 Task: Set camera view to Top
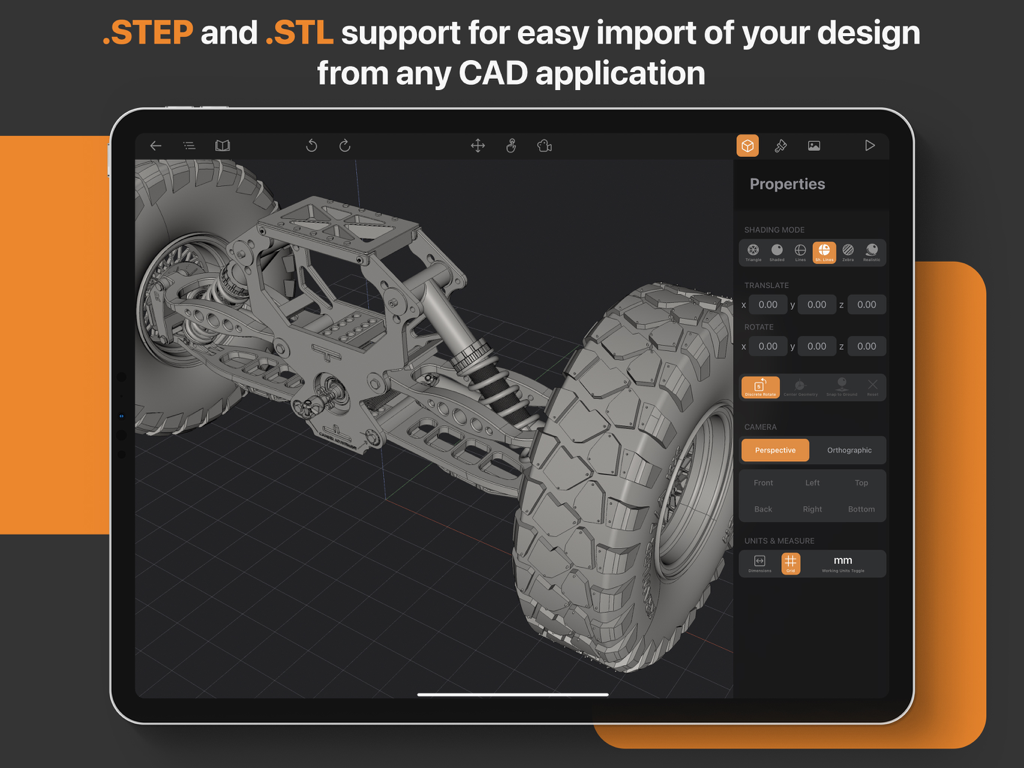pyautogui.click(x=861, y=483)
